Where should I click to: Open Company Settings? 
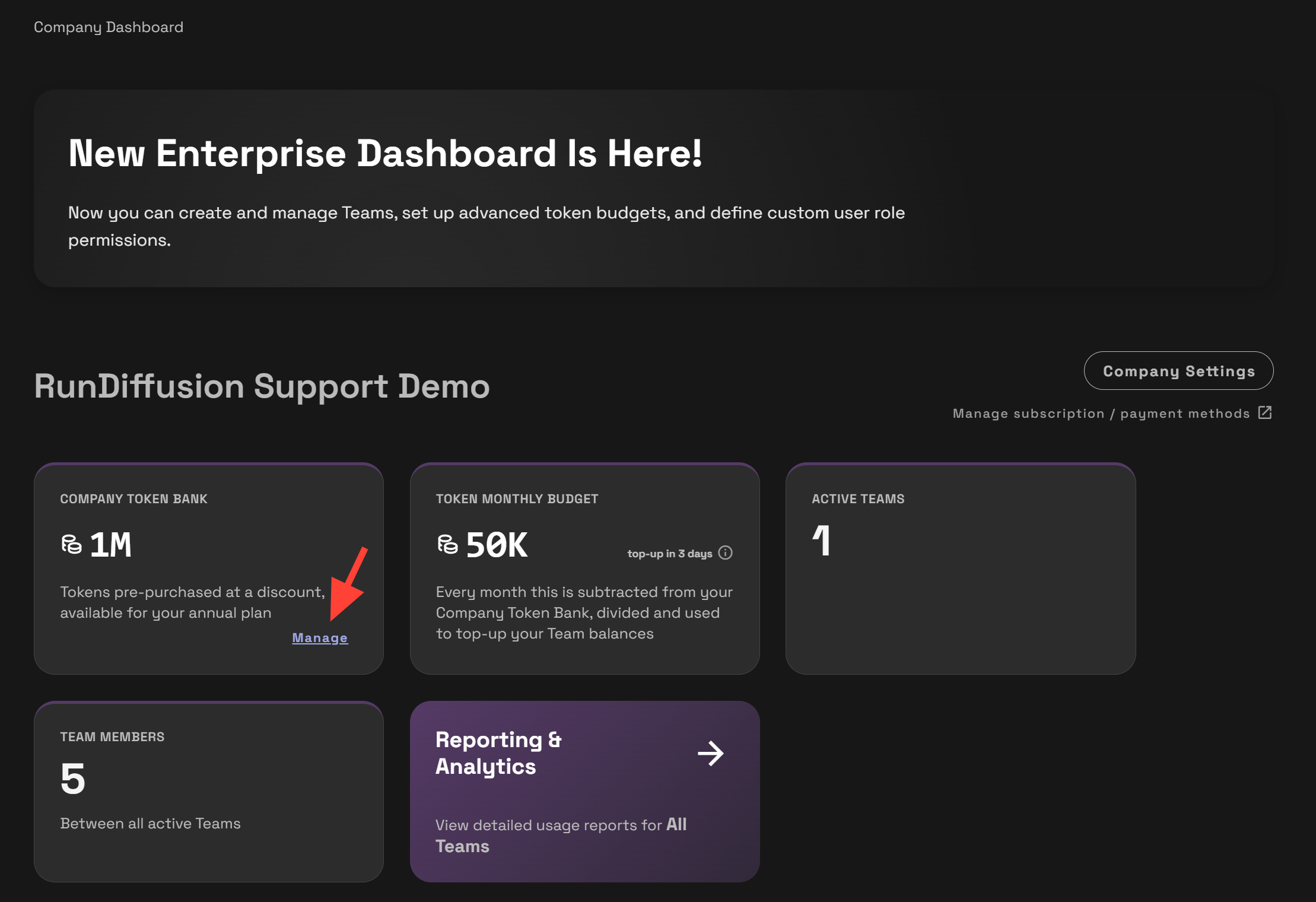pos(1178,371)
